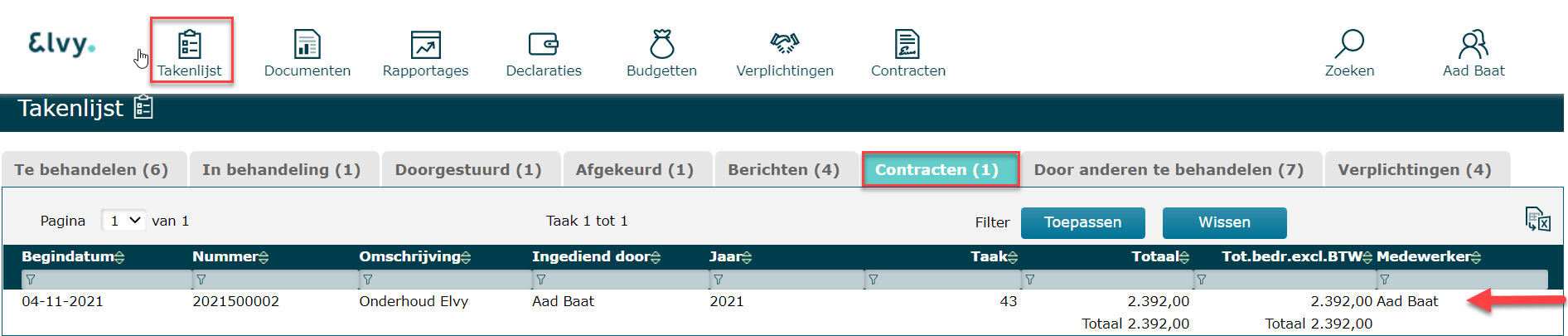
Task: Sort by Begindatum column
Action: tap(73, 257)
